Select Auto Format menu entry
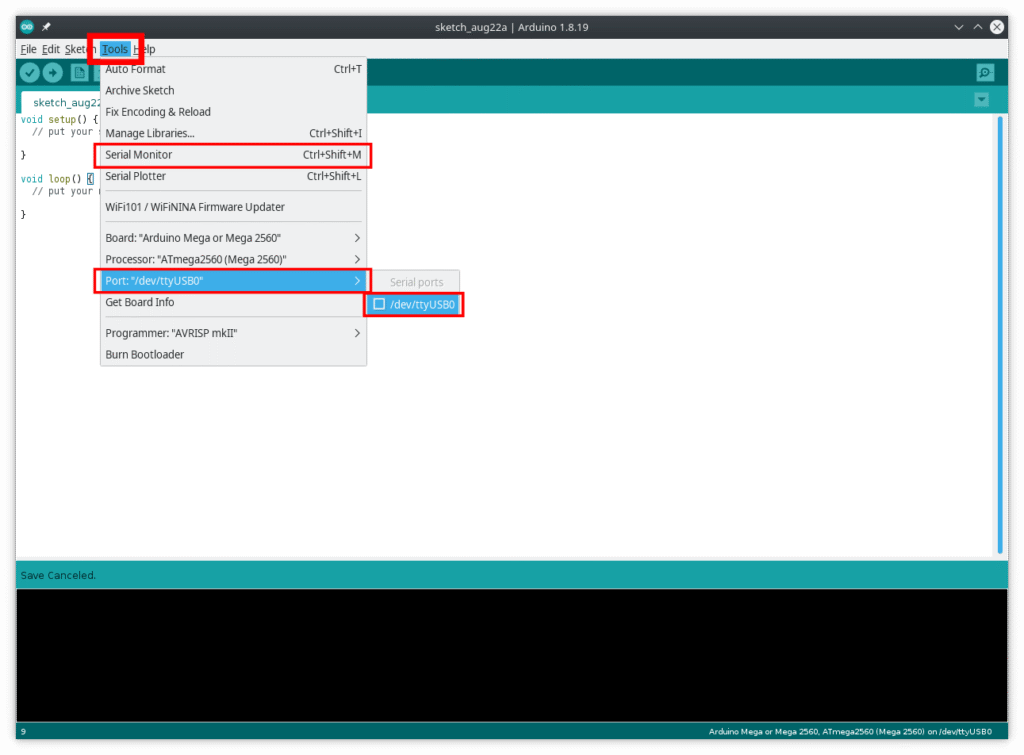Image resolution: width=1024 pixels, height=755 pixels. pyautogui.click(x=233, y=69)
